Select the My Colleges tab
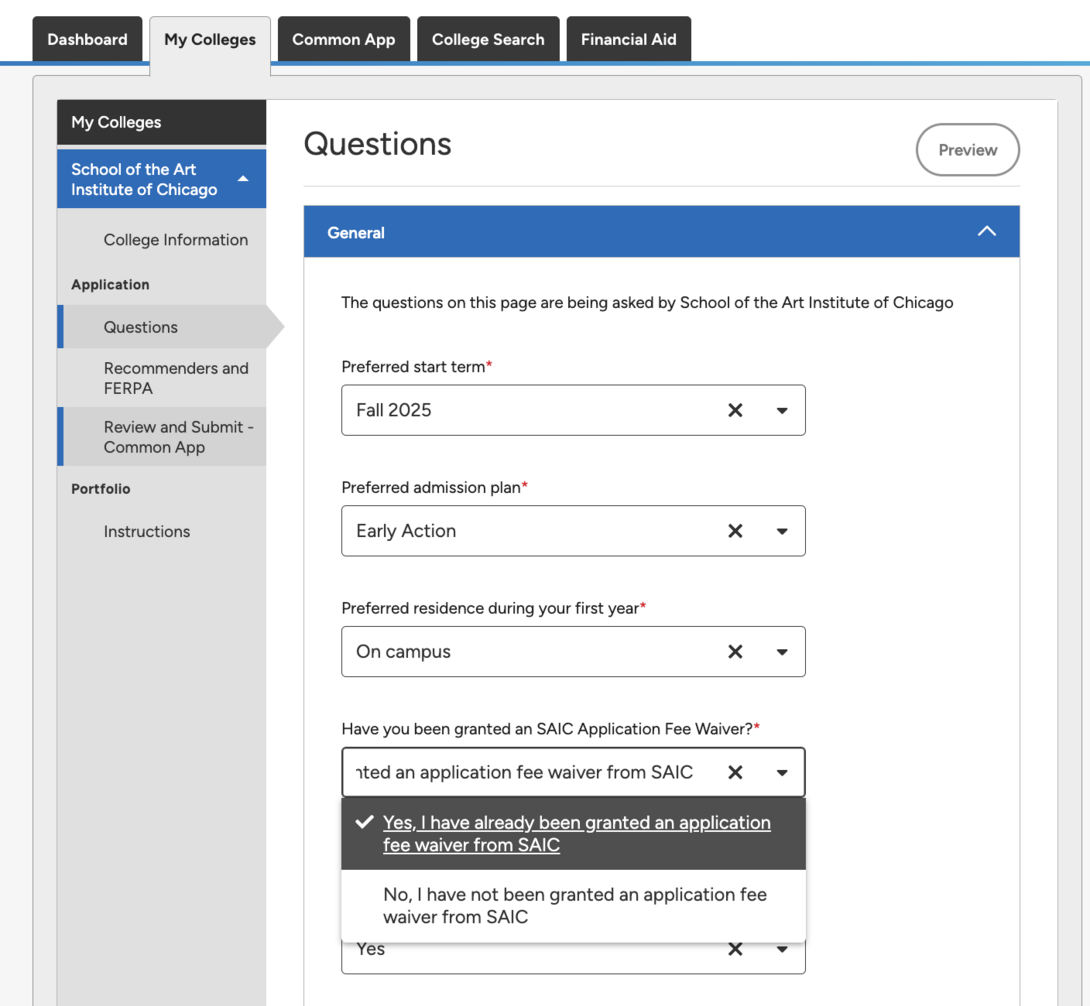1090x1006 pixels. [x=210, y=40]
